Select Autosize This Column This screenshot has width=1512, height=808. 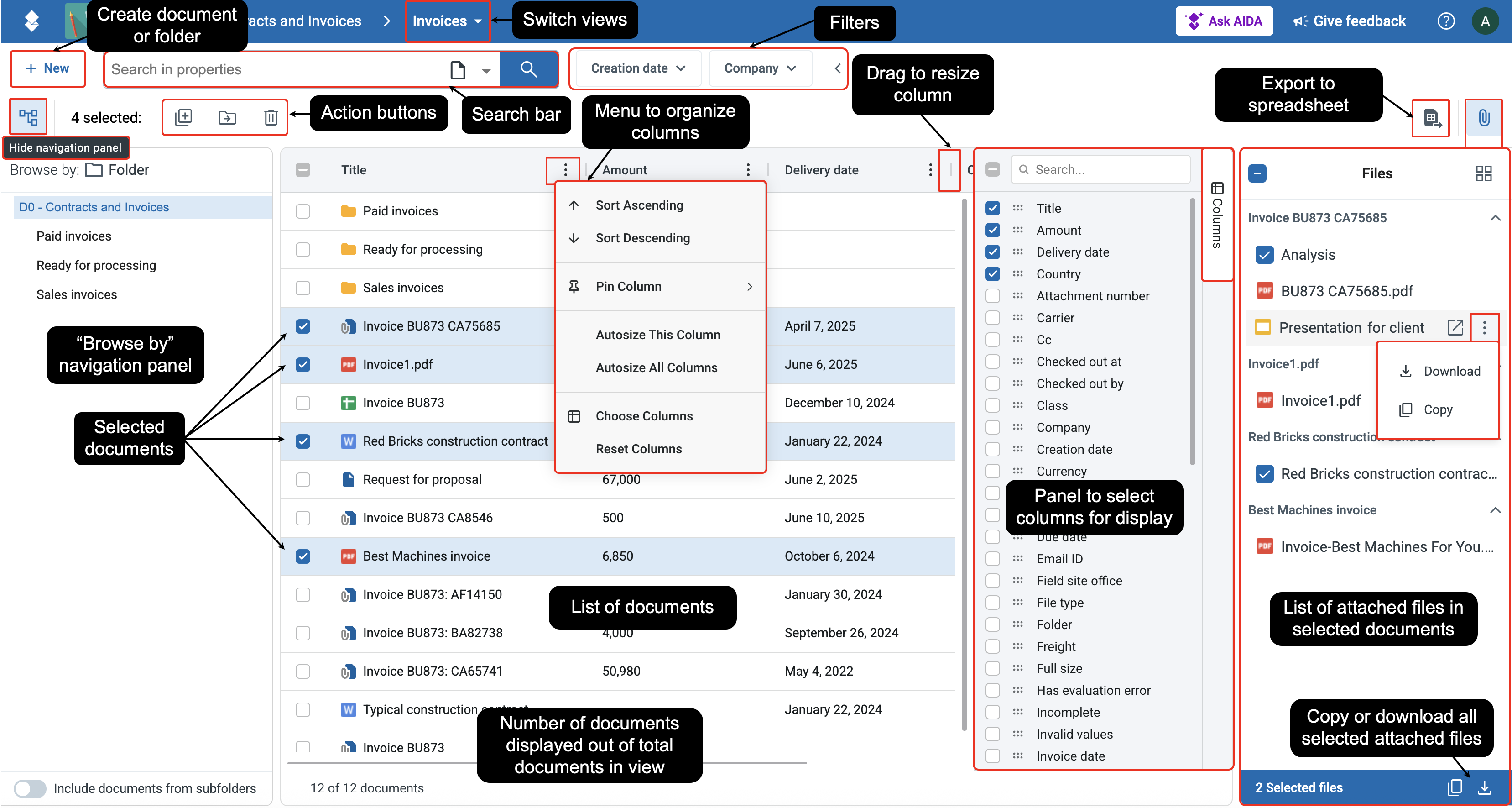point(660,334)
